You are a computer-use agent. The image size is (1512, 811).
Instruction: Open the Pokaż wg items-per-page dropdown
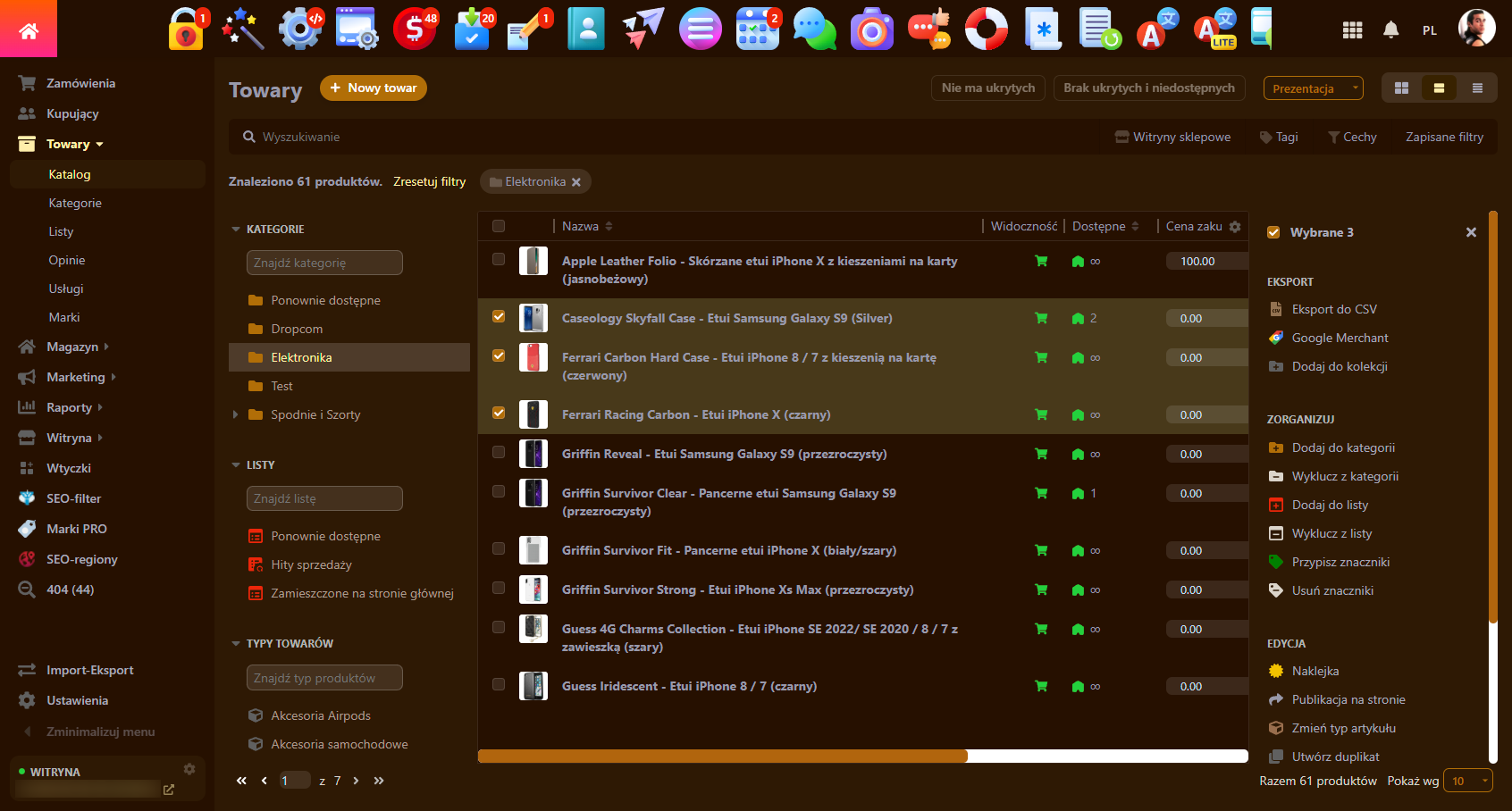click(x=1468, y=781)
